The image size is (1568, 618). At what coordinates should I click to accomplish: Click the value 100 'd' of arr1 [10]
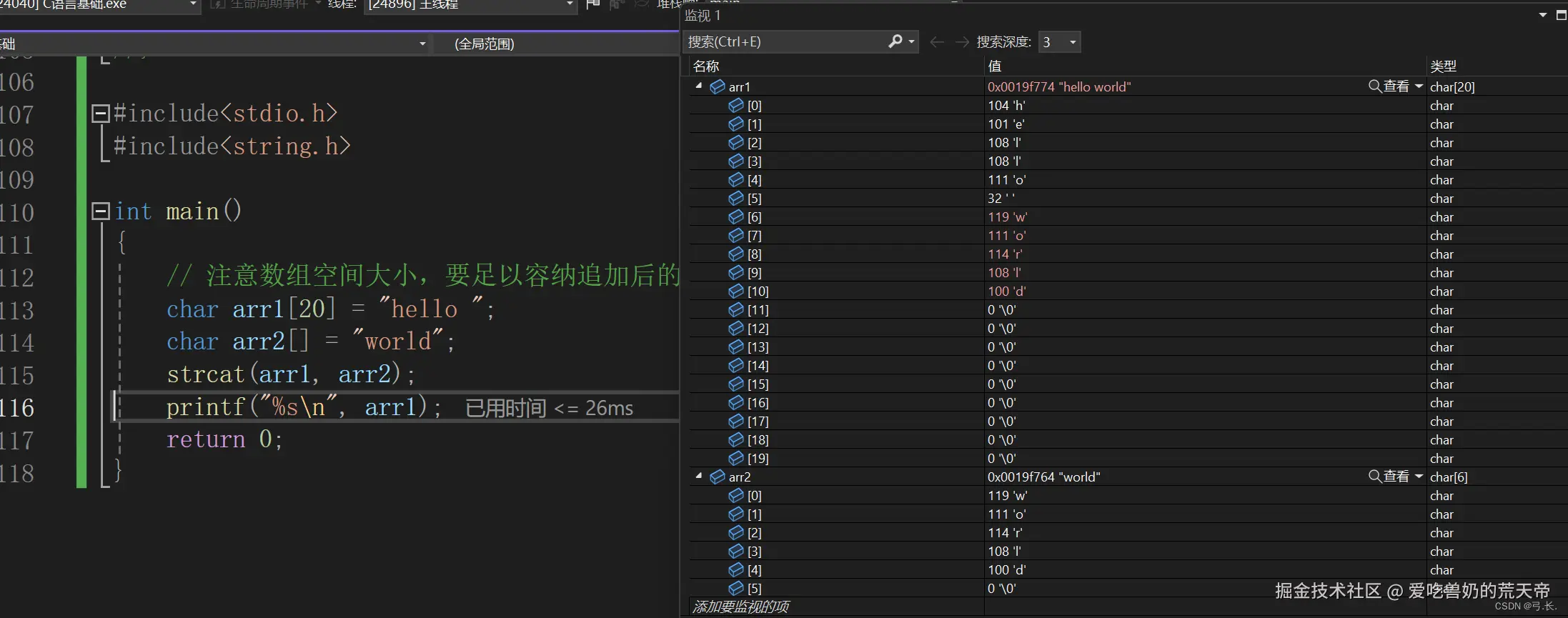pos(1007,291)
